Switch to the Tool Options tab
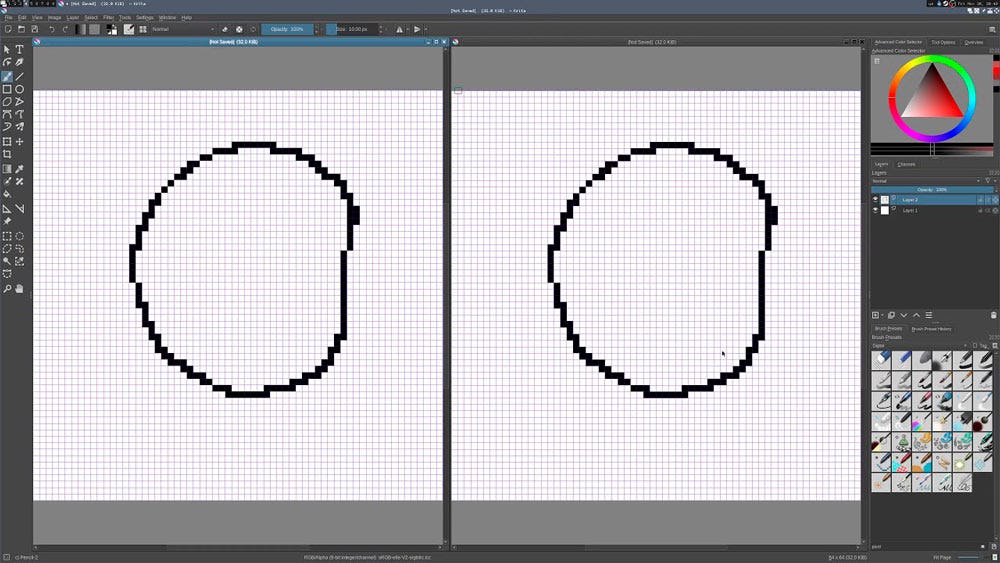The height and width of the screenshot is (563, 1000). click(x=943, y=42)
